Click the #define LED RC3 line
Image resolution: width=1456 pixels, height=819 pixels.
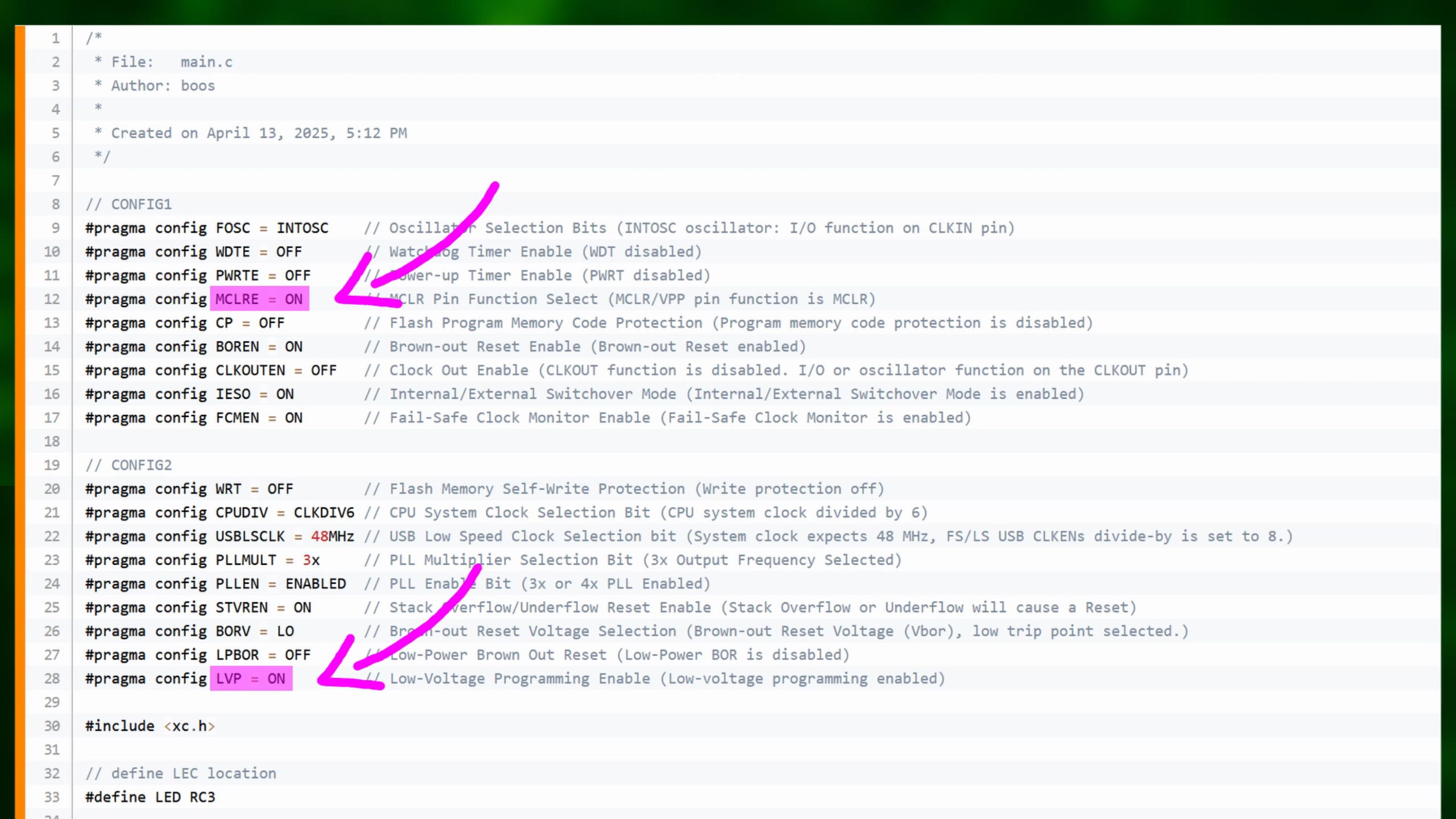pyautogui.click(x=150, y=797)
